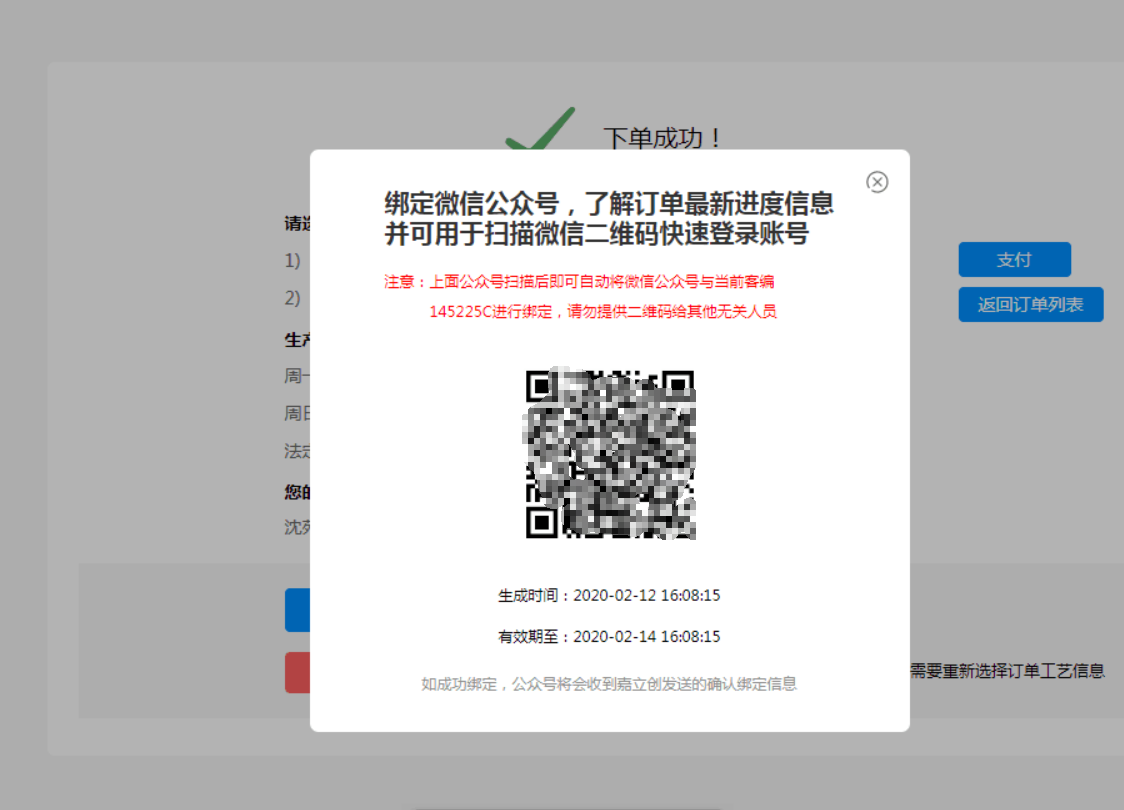Click the QR code top-left finder square
The image size is (1124, 810).
tap(541, 385)
